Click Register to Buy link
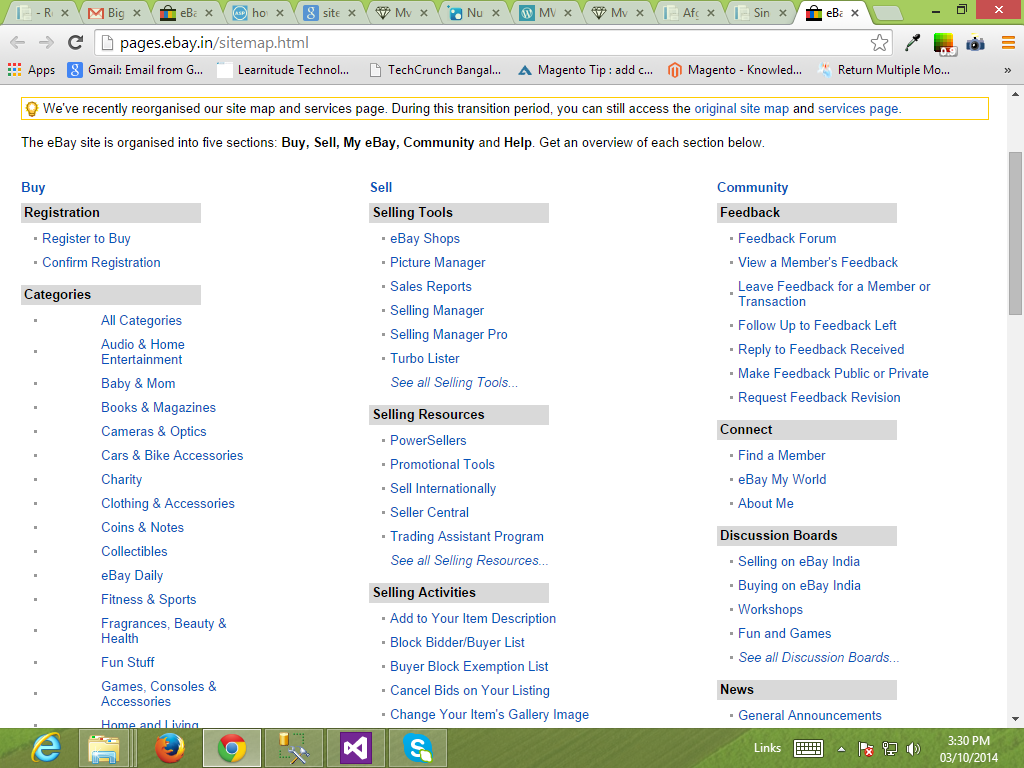1024x768 pixels. [86, 238]
